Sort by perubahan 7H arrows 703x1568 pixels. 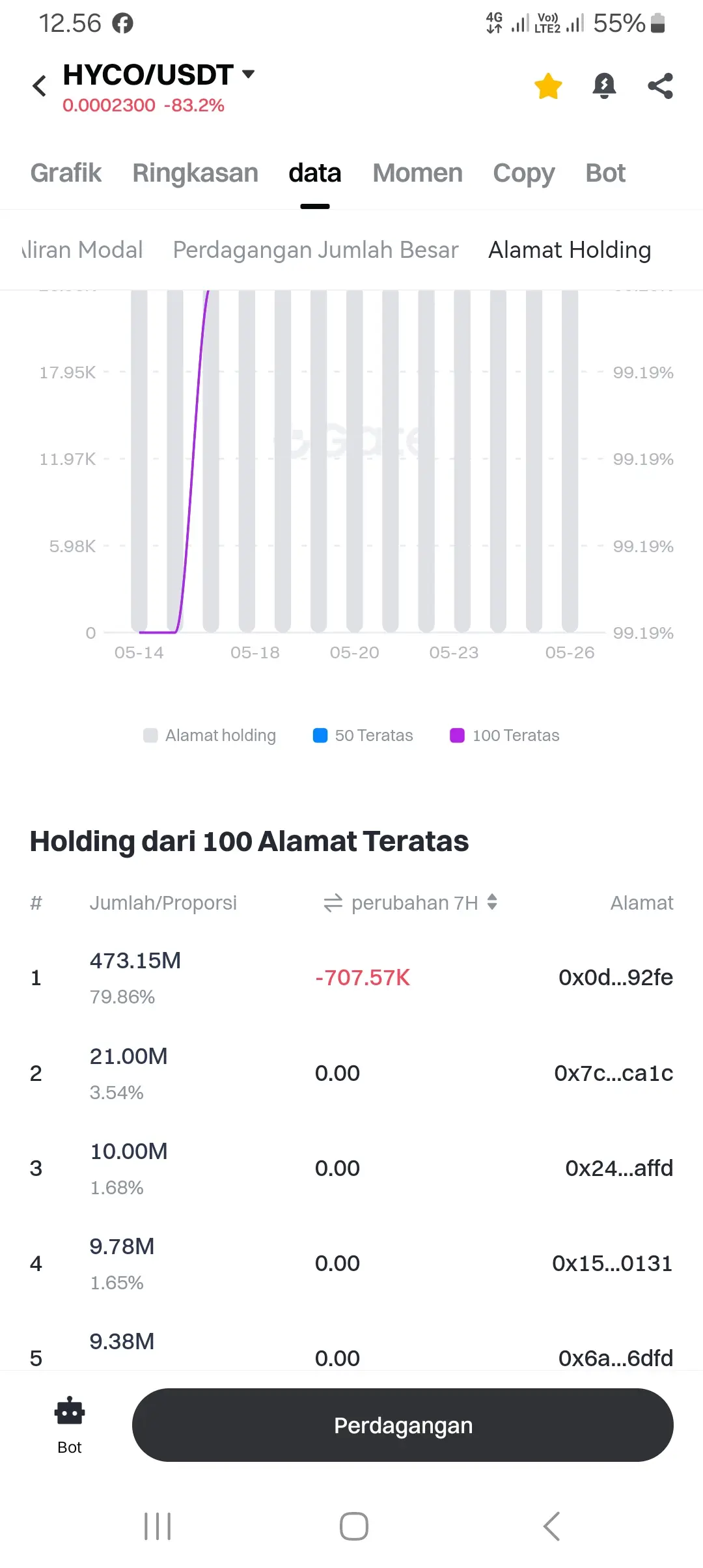click(x=492, y=903)
